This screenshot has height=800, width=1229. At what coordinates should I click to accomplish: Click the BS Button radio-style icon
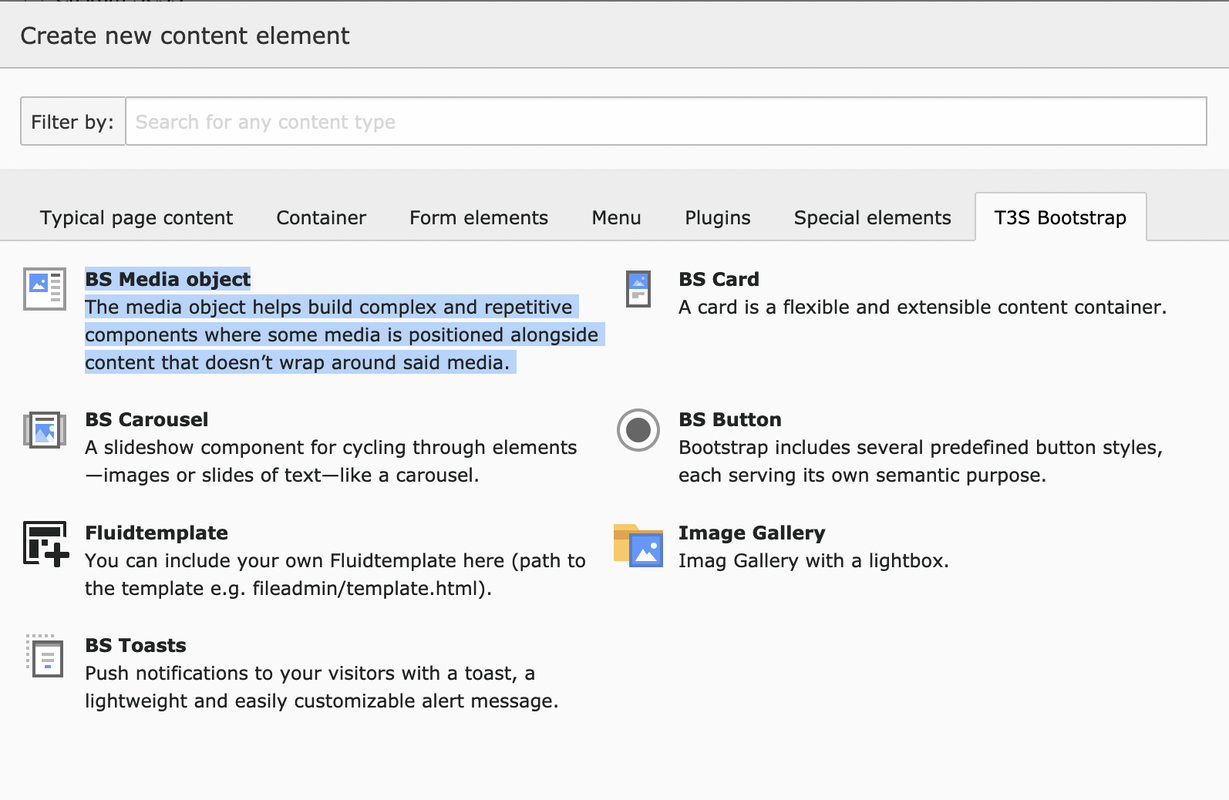638,430
